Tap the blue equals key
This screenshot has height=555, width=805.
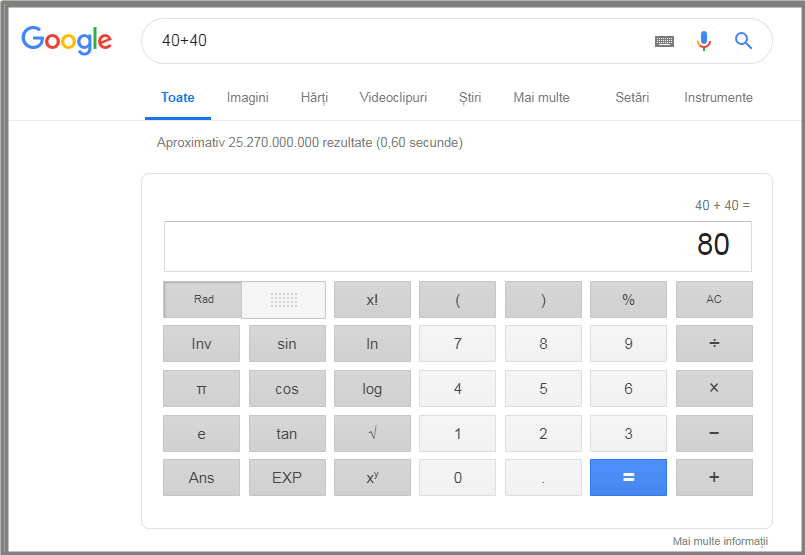(x=628, y=477)
